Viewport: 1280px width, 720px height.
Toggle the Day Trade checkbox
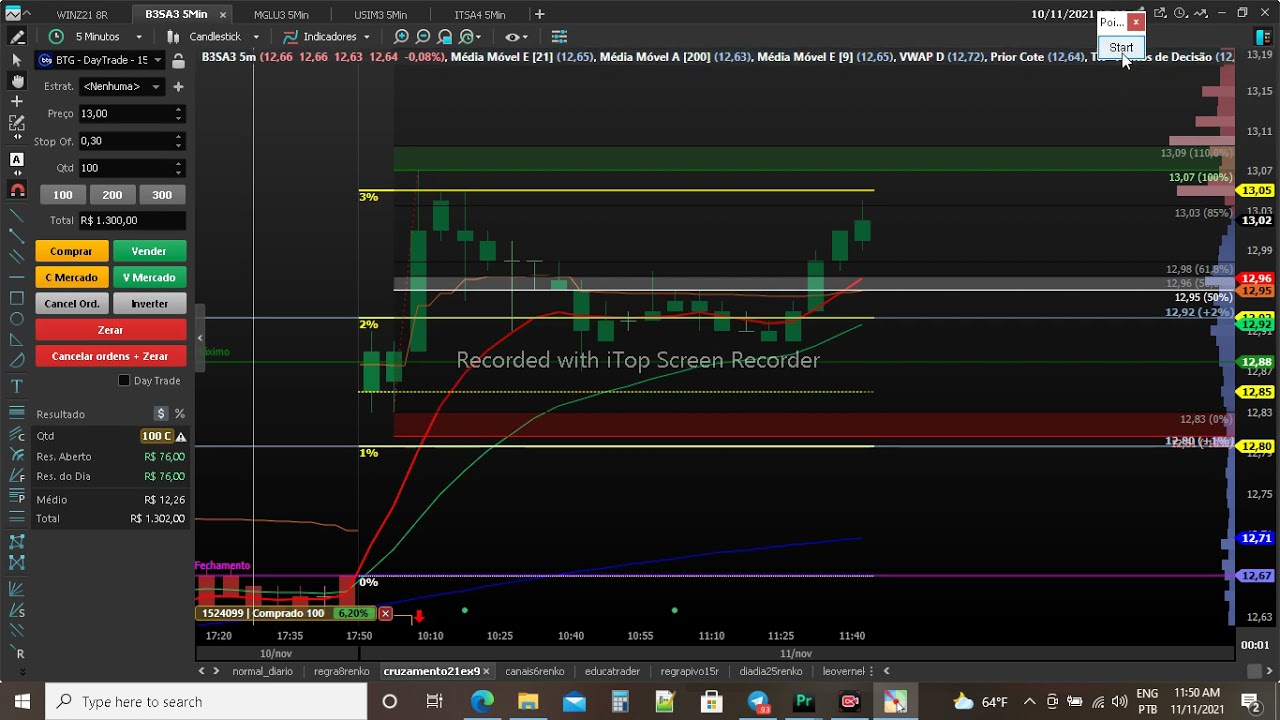click(x=124, y=381)
